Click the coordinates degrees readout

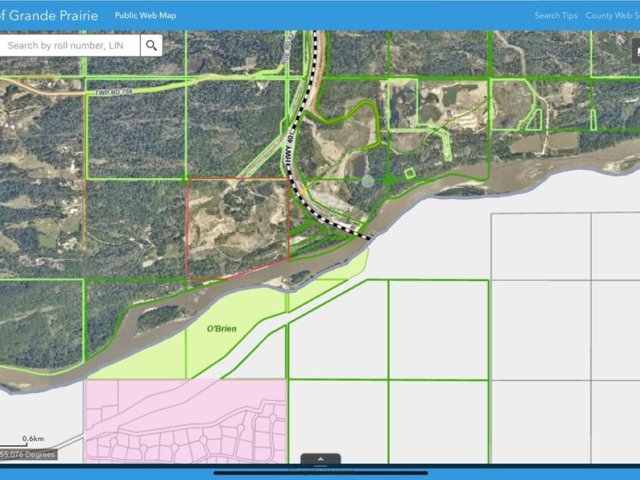coord(28,454)
